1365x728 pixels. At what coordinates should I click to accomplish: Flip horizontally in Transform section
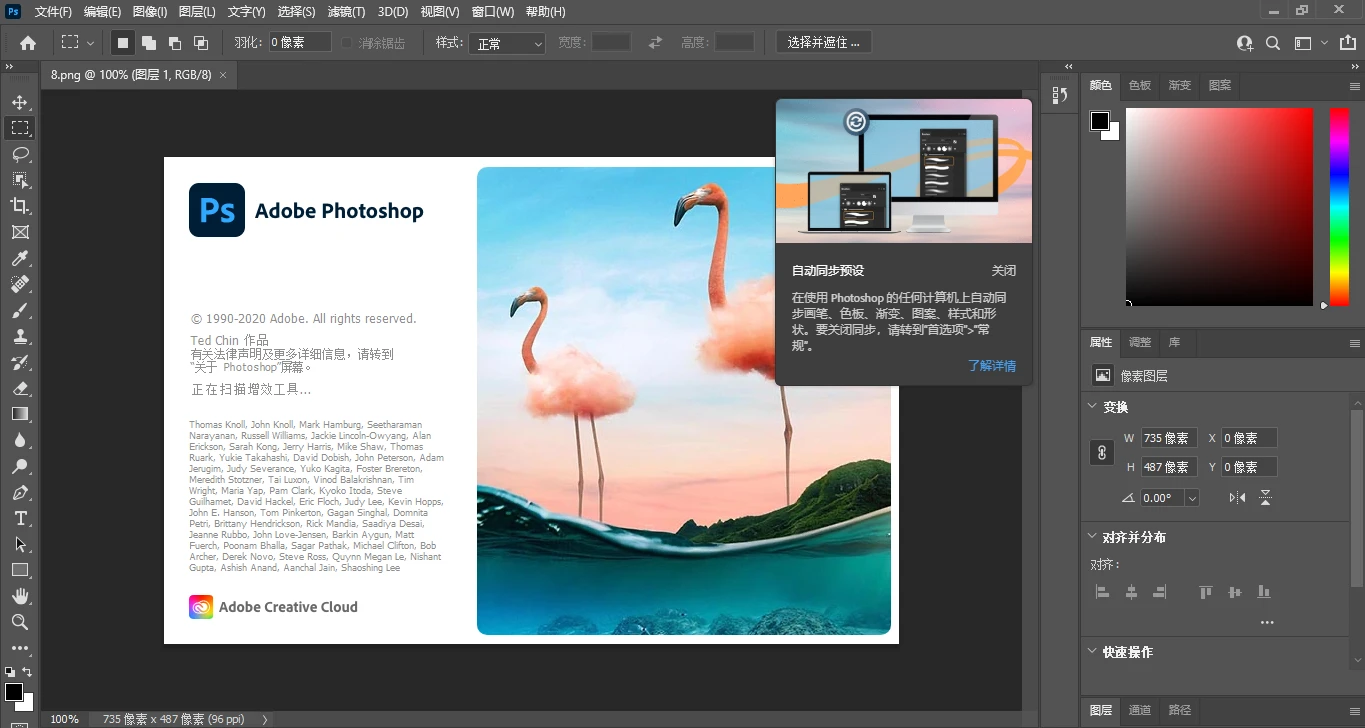[x=1237, y=497]
